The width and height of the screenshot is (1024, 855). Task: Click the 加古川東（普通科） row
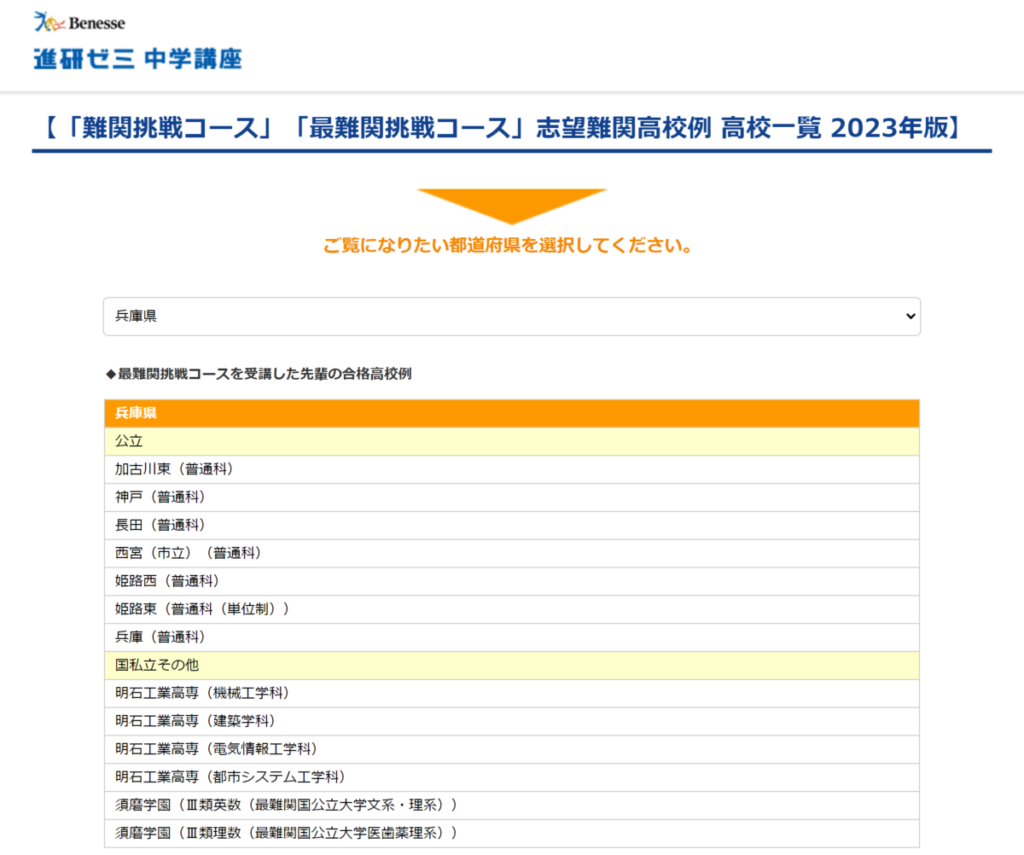pos(174,469)
